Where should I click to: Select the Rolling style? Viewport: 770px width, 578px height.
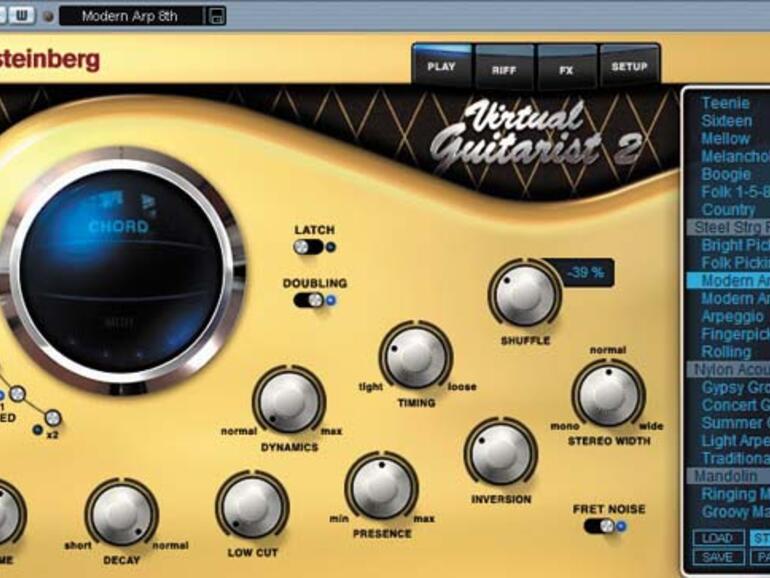tap(729, 352)
